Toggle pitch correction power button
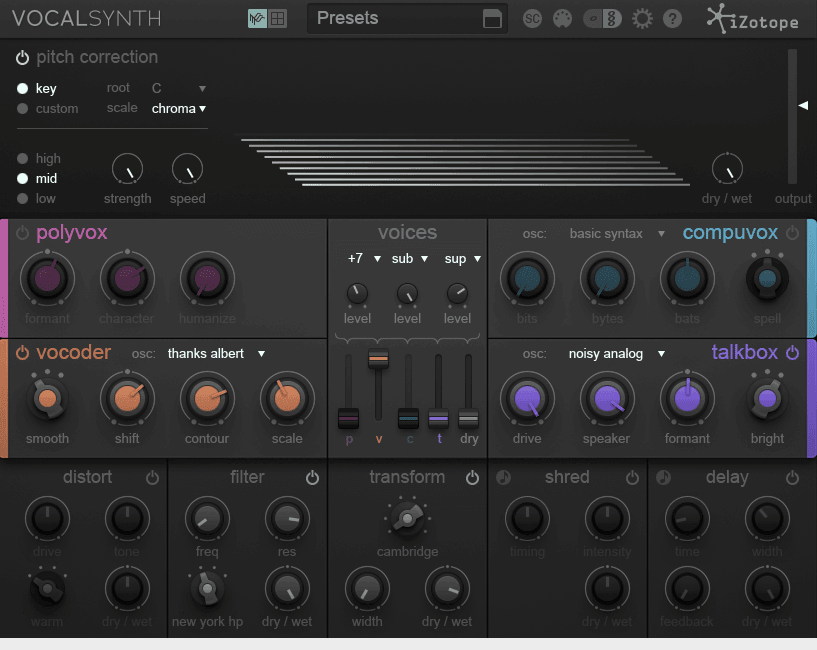The image size is (817, 650). tap(22, 57)
